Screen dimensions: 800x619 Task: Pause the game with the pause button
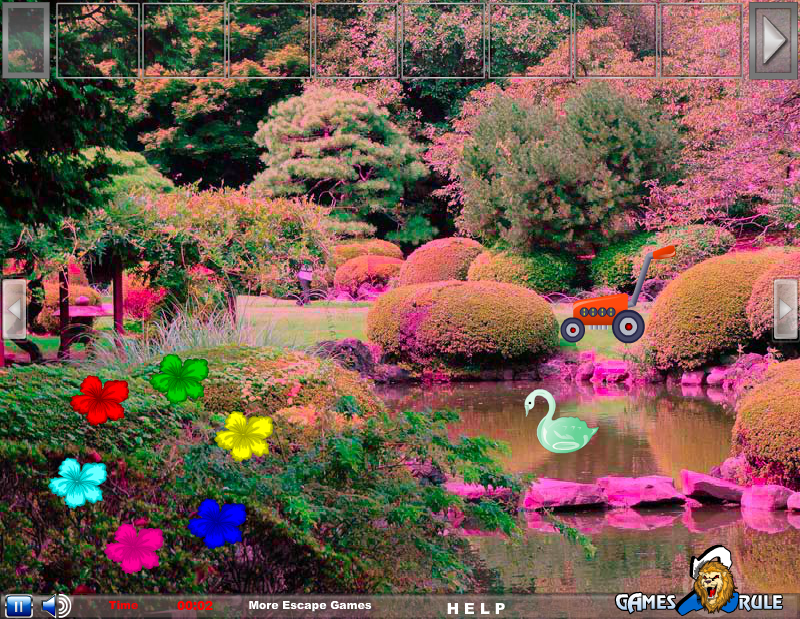[x=19, y=607]
